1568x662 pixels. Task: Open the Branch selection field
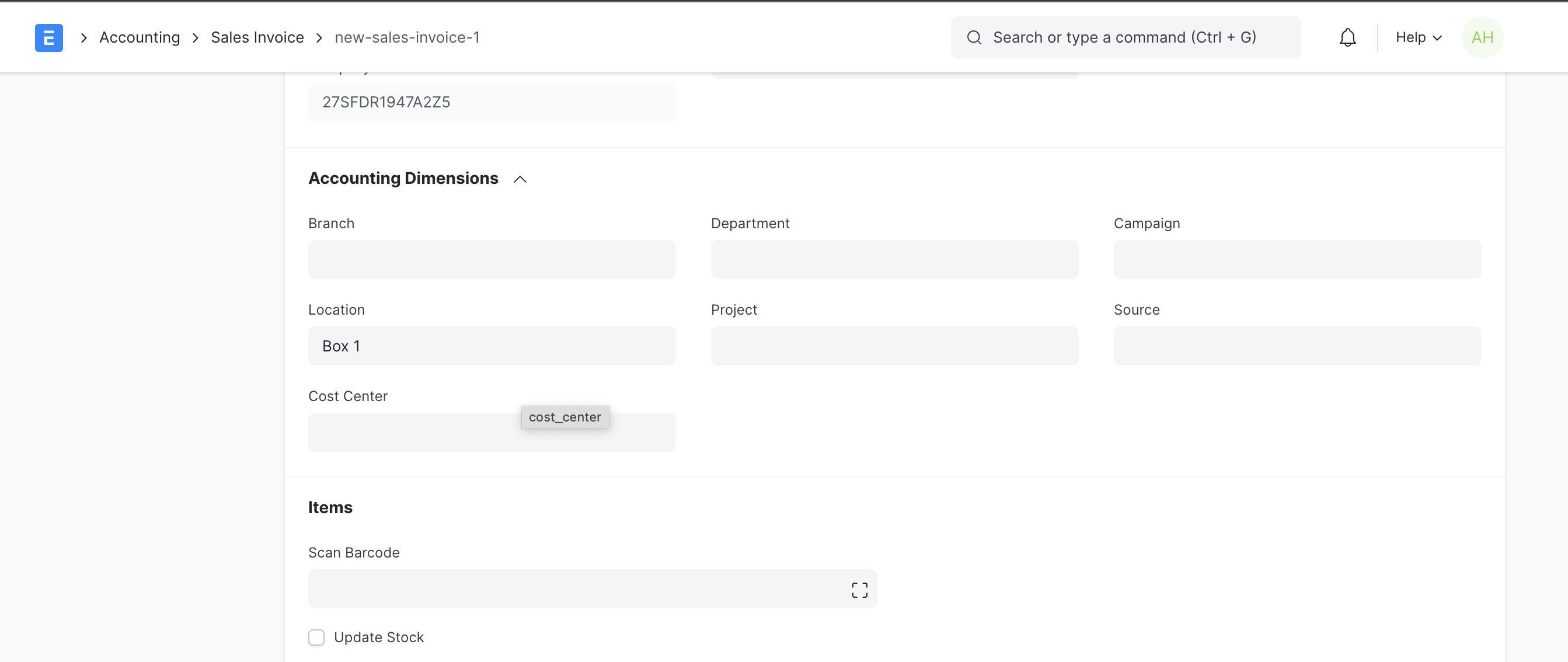pyautogui.click(x=491, y=259)
